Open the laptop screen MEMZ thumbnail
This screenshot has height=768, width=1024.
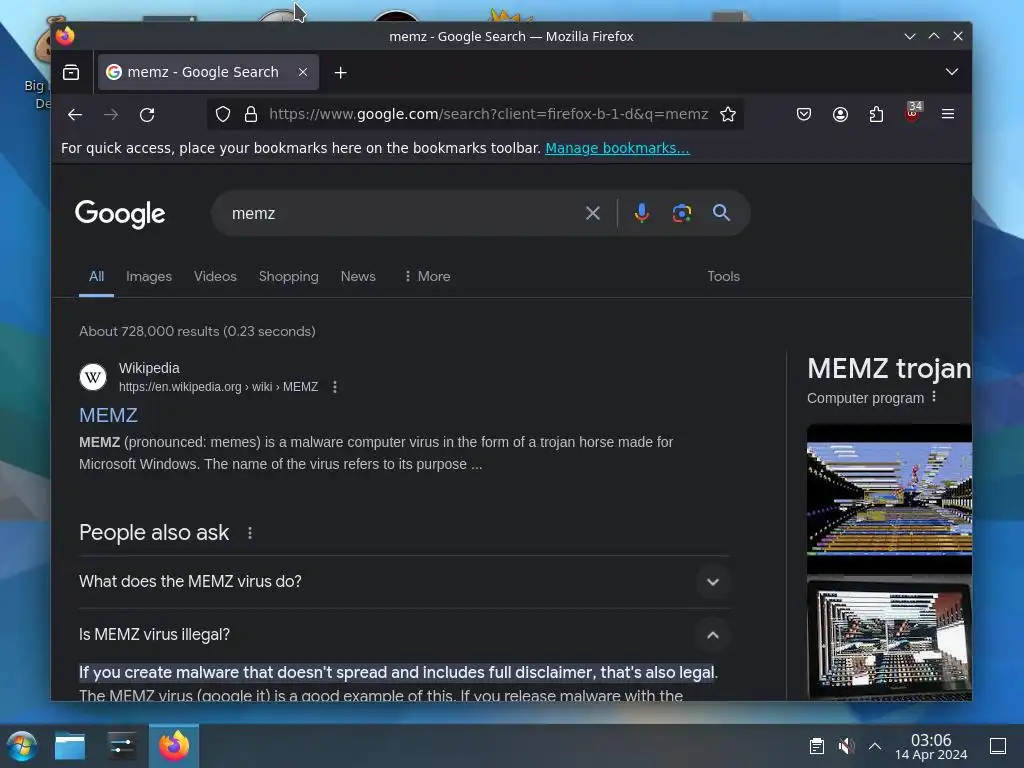pyautogui.click(x=889, y=640)
